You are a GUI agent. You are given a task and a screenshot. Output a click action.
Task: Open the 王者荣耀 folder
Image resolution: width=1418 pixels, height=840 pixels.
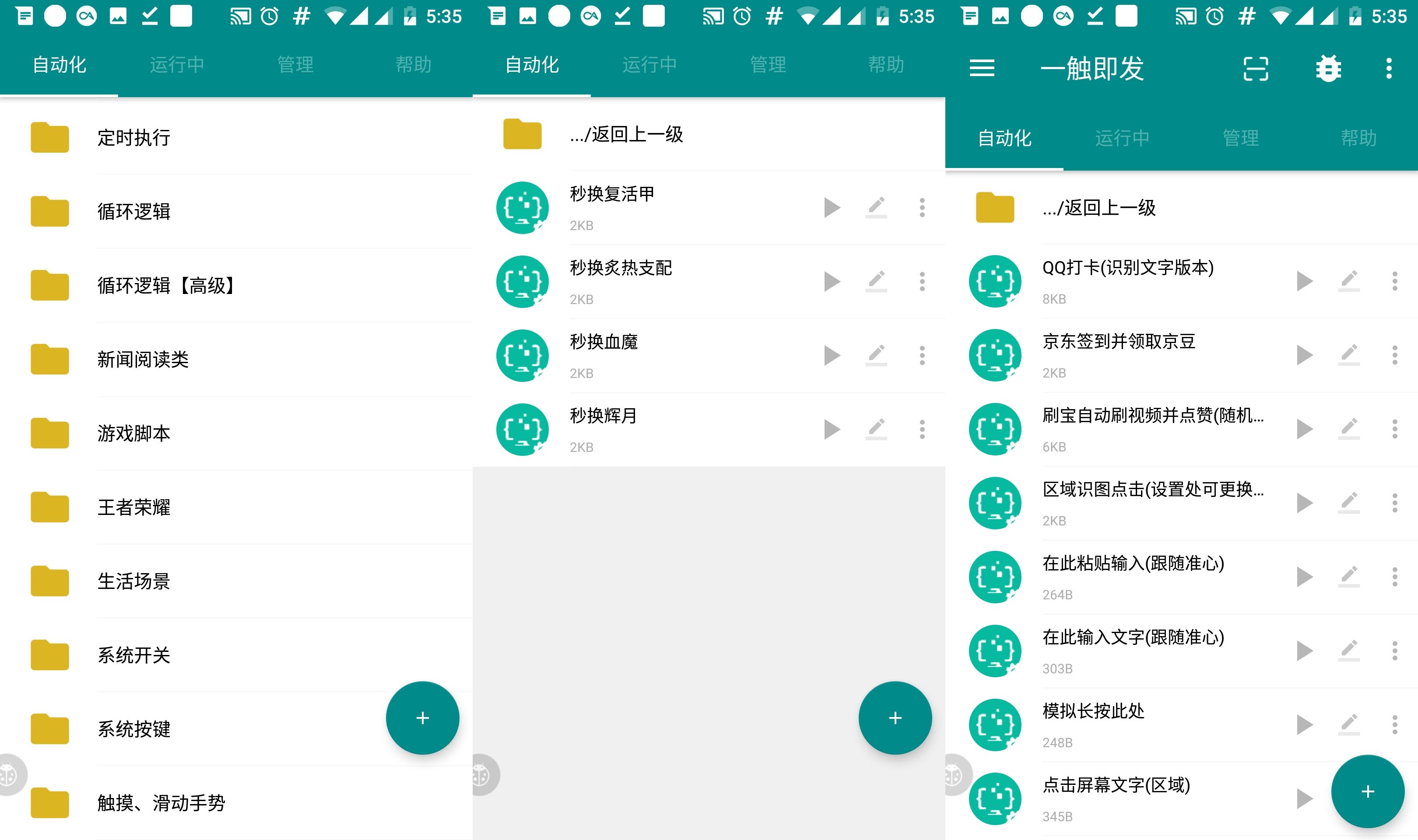tap(134, 507)
